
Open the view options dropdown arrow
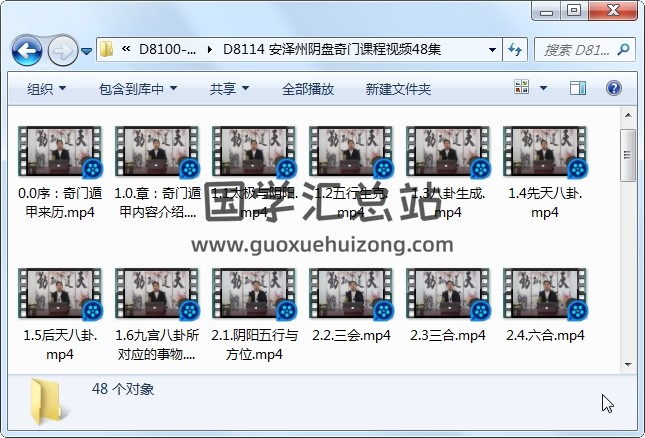[x=543, y=88]
